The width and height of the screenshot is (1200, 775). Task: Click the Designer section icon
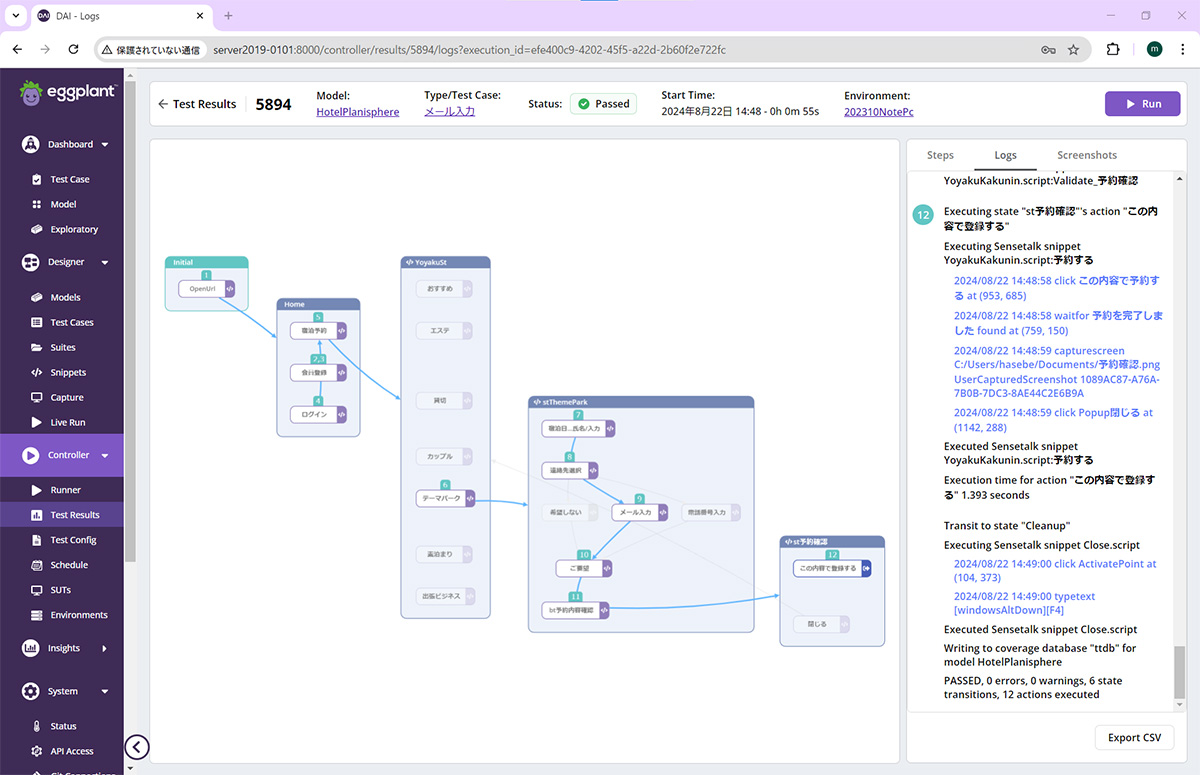click(x=31, y=262)
